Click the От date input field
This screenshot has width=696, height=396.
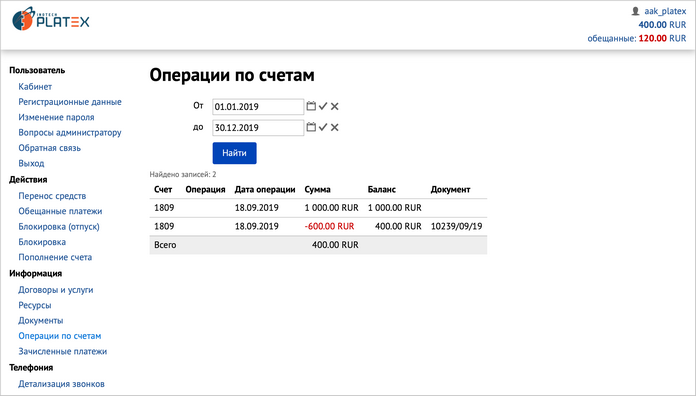point(258,107)
